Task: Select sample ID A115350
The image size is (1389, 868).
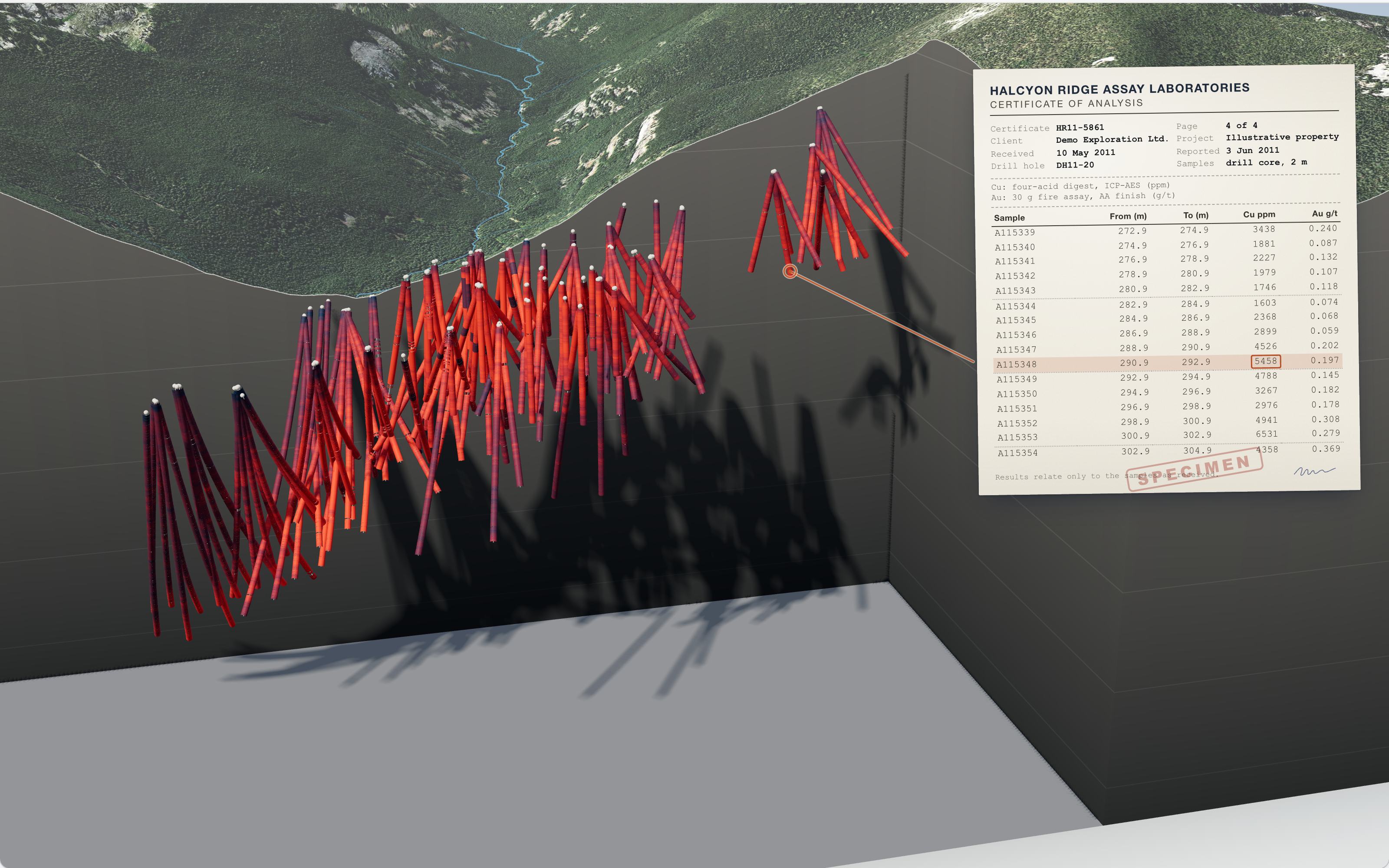Action: (x=1017, y=395)
